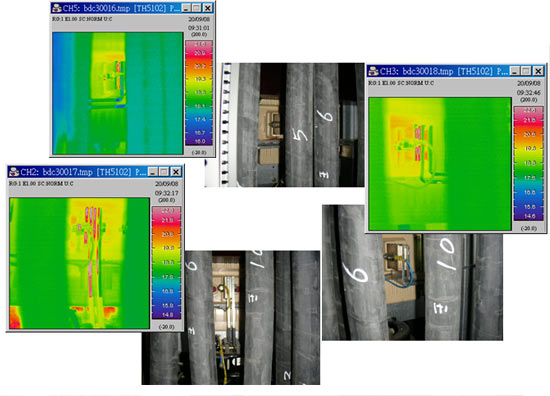Maximize the CH2 bdc30017.tmp window

pos(164,172)
